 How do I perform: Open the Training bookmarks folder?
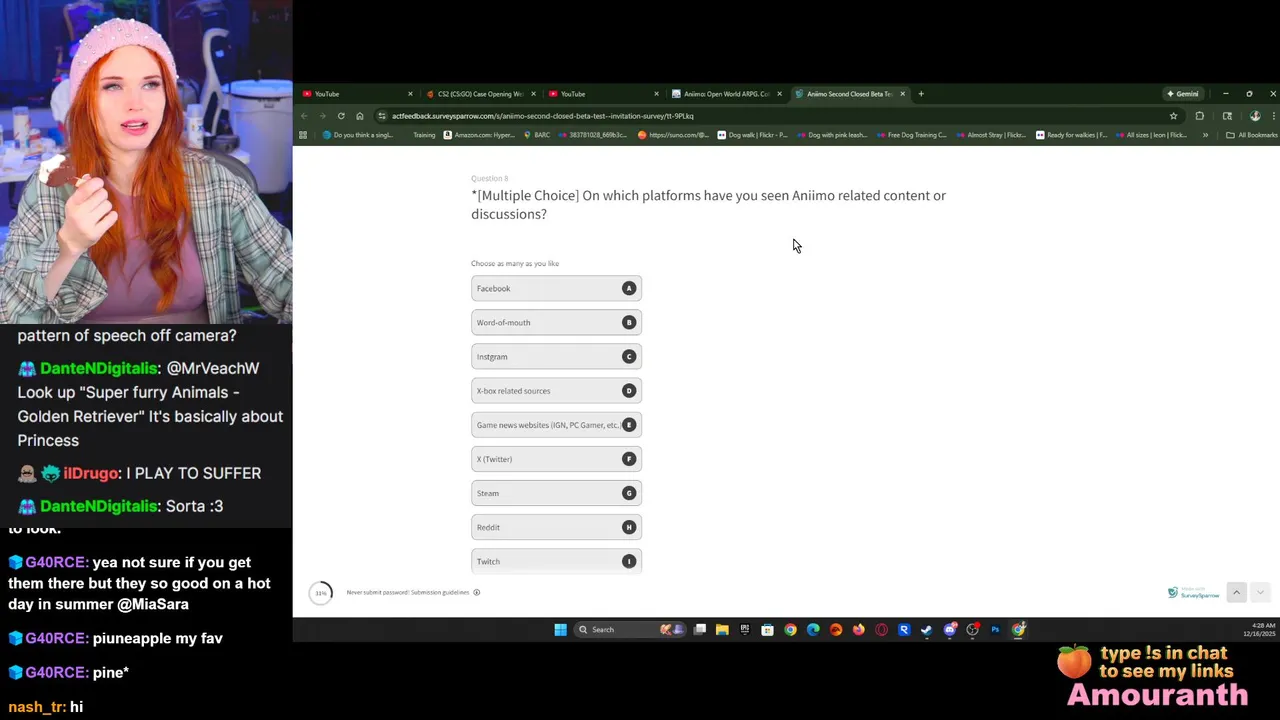(x=424, y=135)
